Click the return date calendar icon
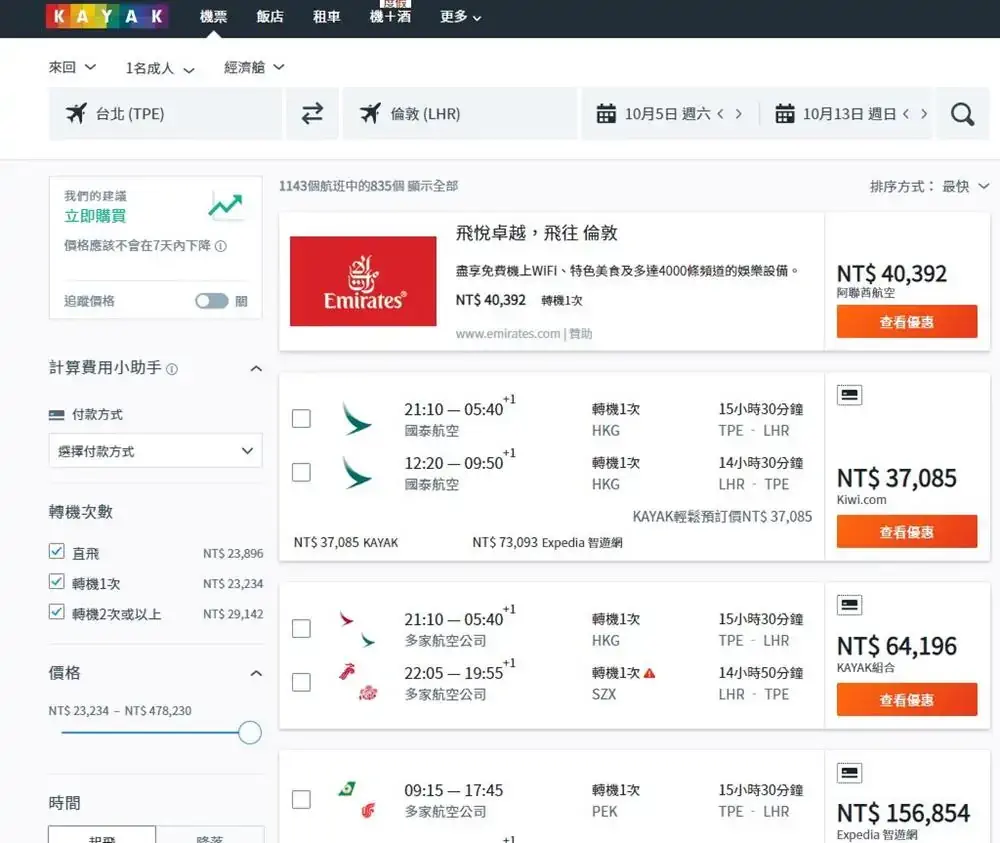Screen dimensions: 1000x843 [784, 114]
